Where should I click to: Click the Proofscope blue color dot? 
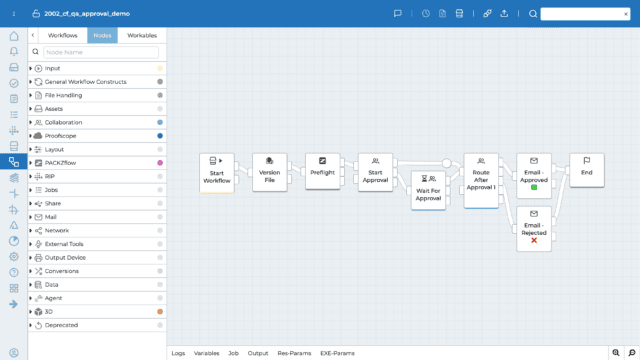(160, 136)
